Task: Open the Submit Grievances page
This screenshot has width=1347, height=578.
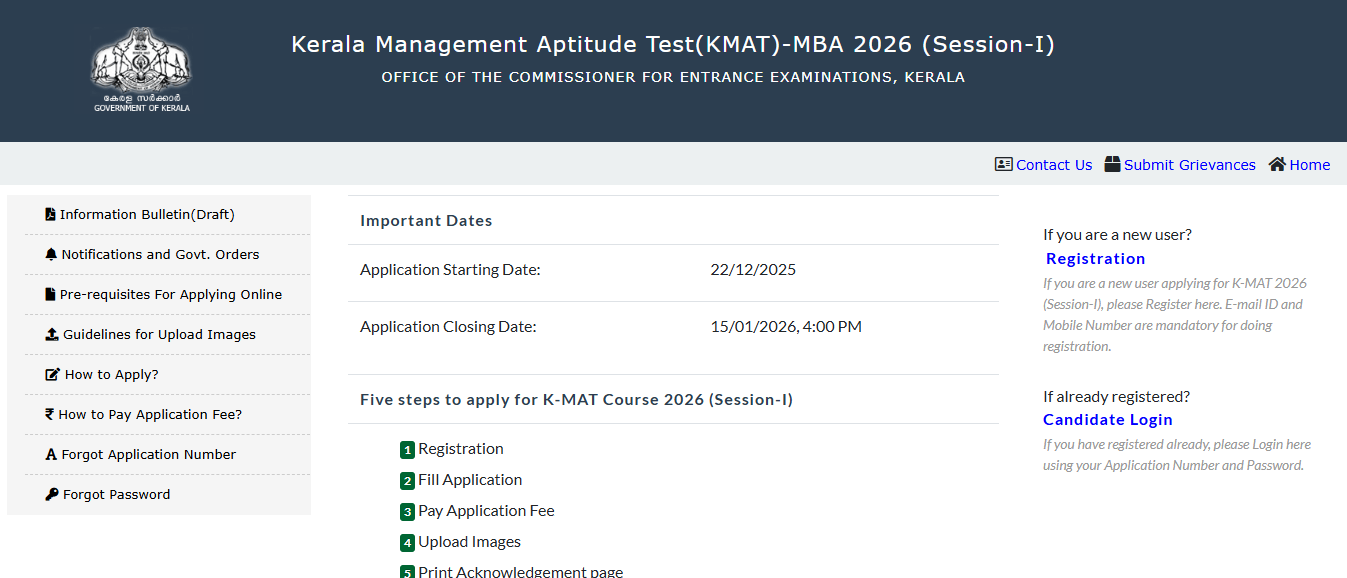Action: [1189, 164]
